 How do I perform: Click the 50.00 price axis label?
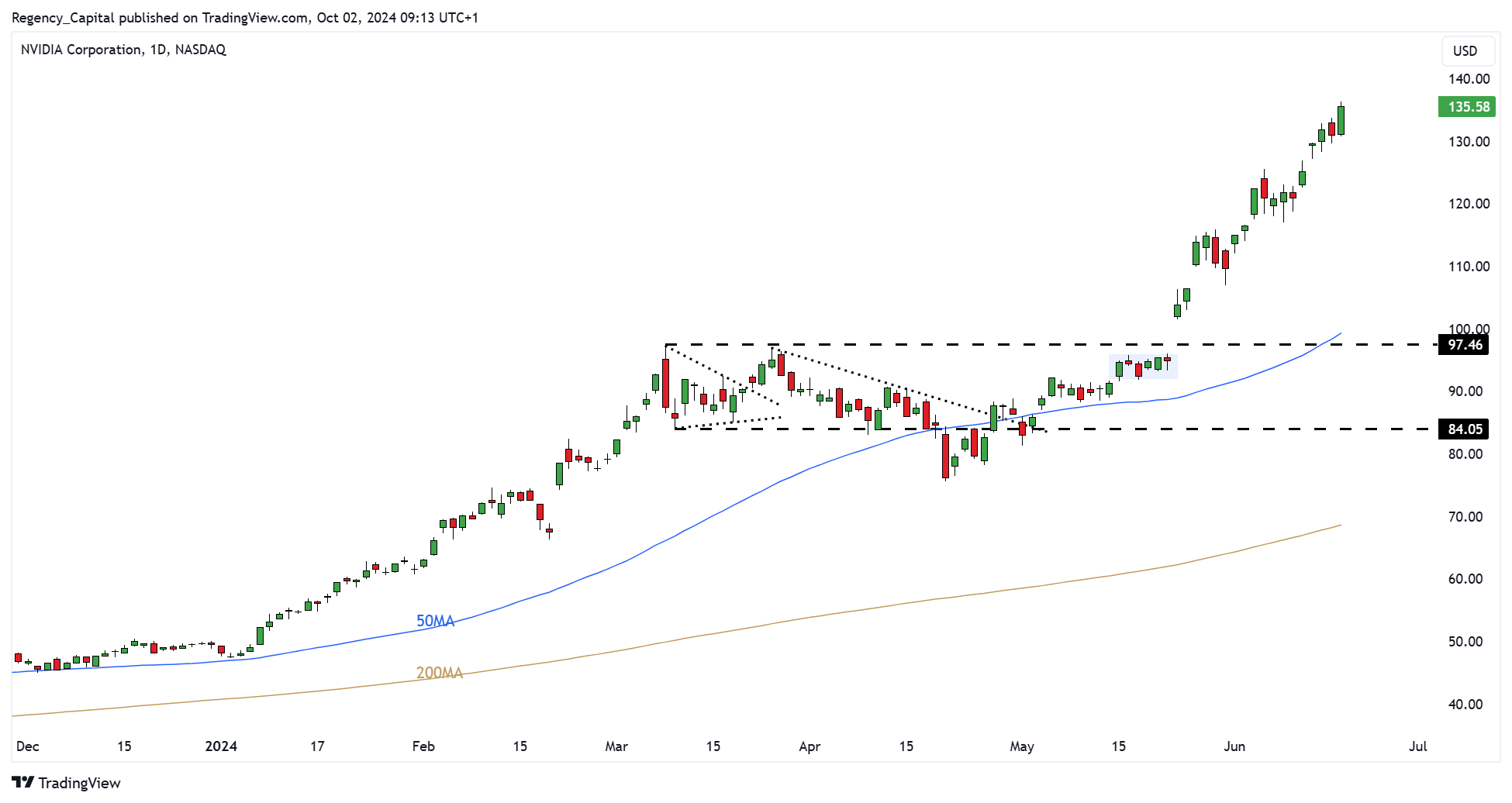[1465, 642]
